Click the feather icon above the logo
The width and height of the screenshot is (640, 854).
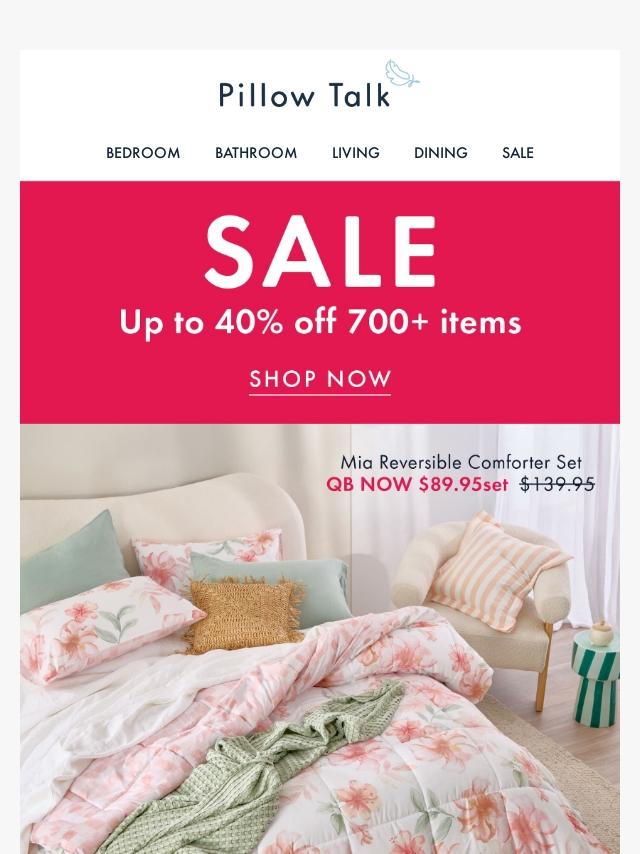(402, 73)
